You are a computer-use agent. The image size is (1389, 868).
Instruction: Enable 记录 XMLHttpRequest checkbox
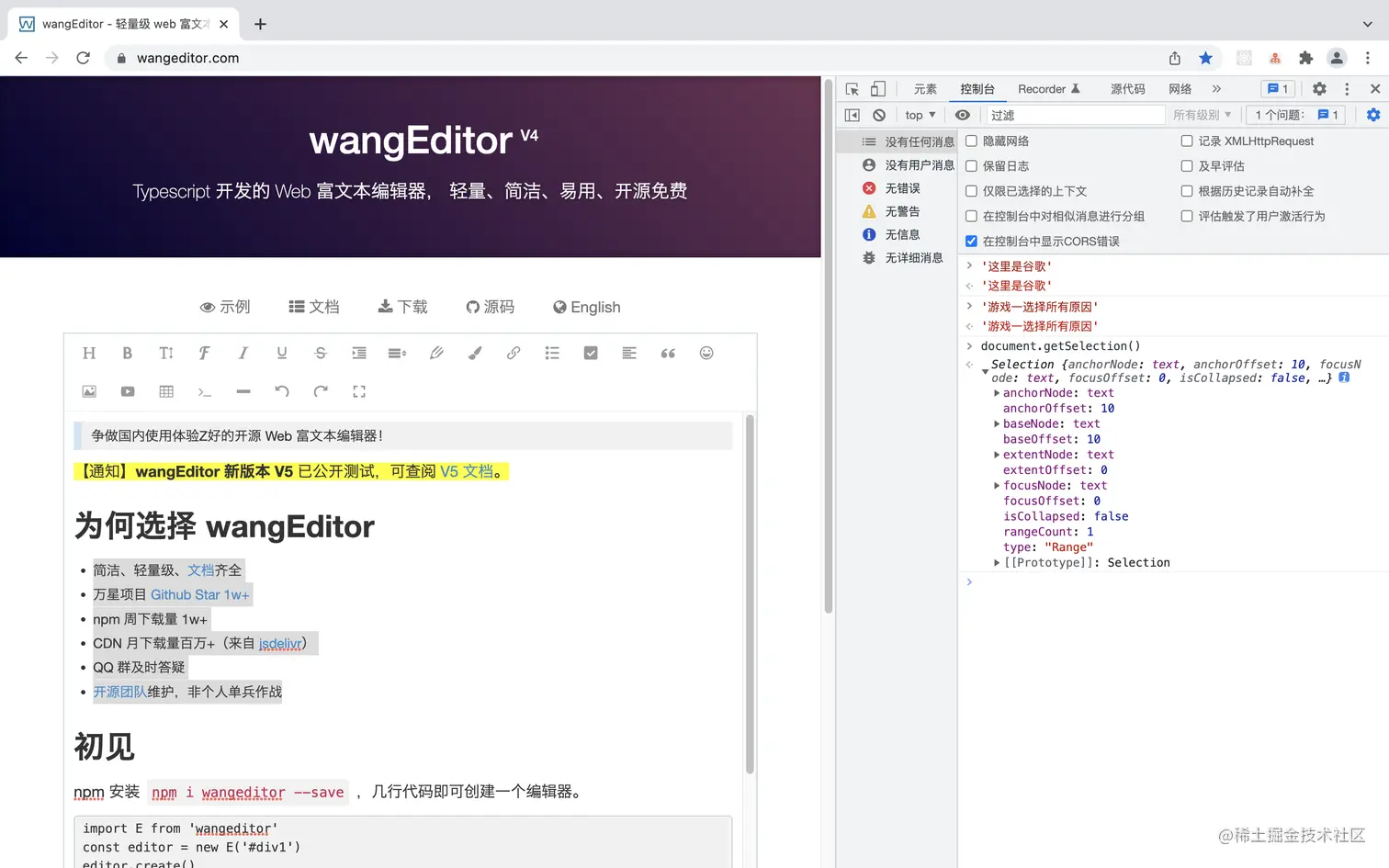point(1187,141)
